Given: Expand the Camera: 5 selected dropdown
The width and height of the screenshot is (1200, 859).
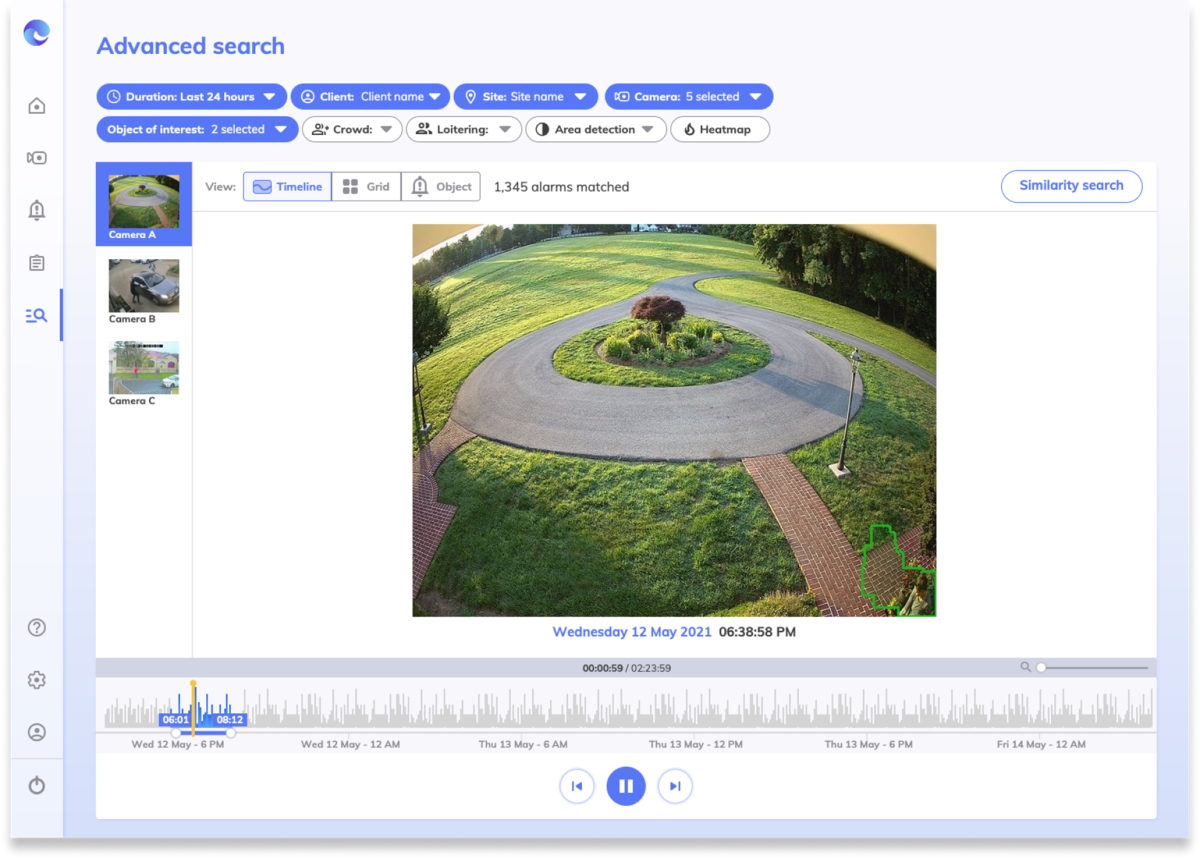Looking at the screenshot, I should tap(688, 97).
